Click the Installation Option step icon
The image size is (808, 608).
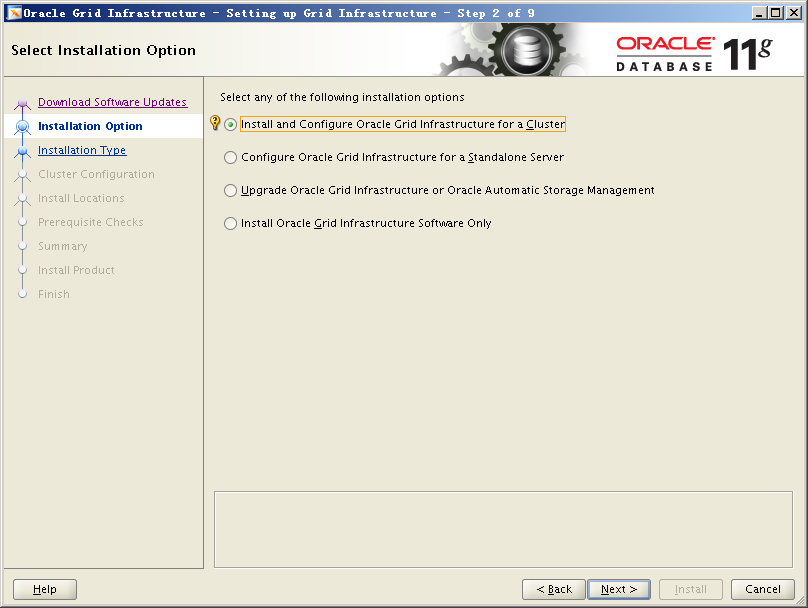[x=23, y=127]
